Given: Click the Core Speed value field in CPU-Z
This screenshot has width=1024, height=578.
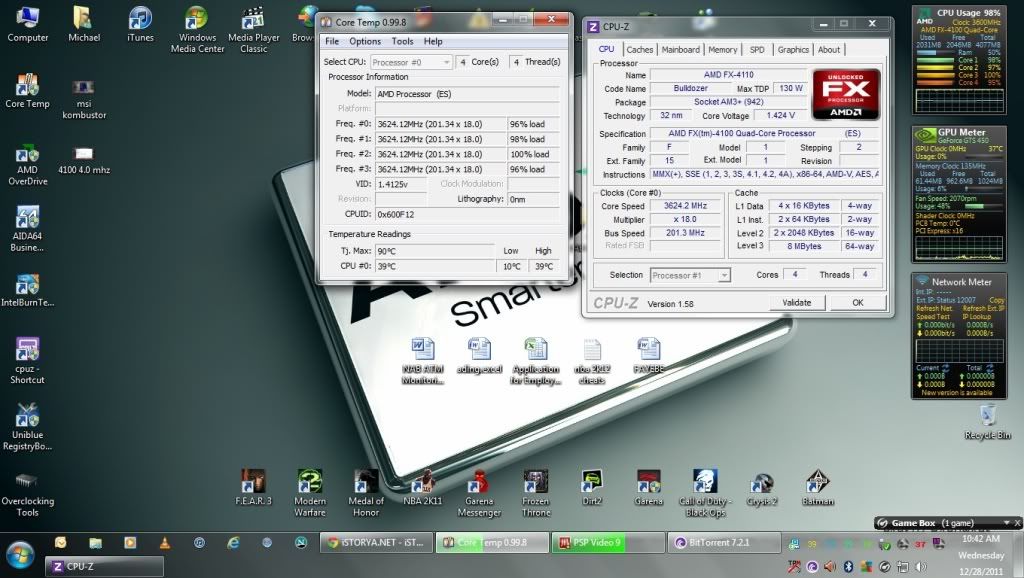Looking at the screenshot, I should [x=685, y=206].
